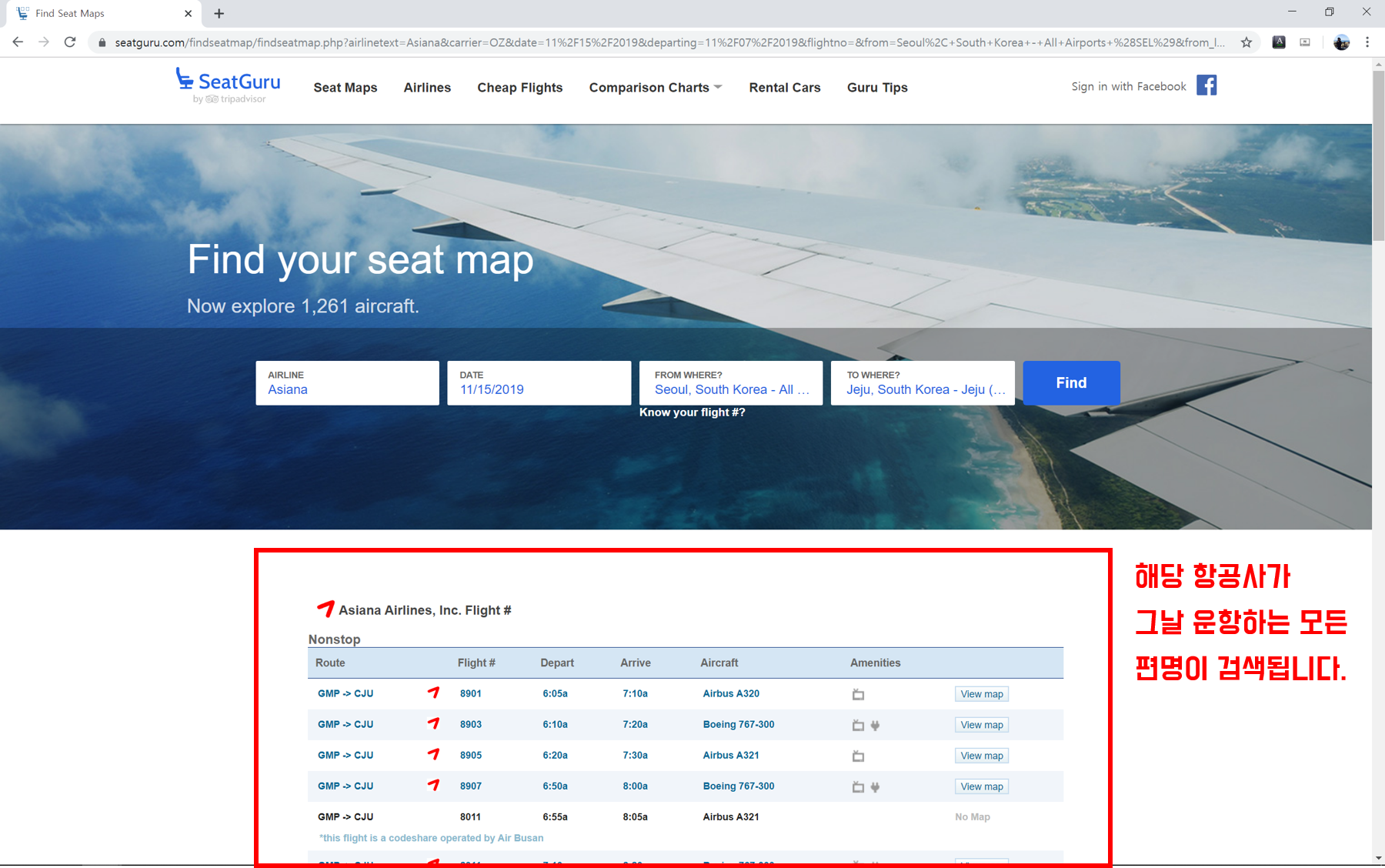This screenshot has width=1385, height=868.
Task: Open Boeing 767-300 link for flight 8903
Action: click(739, 724)
